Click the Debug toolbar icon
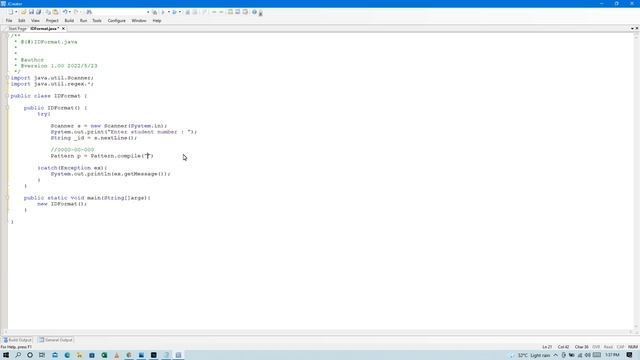 pos(174,12)
